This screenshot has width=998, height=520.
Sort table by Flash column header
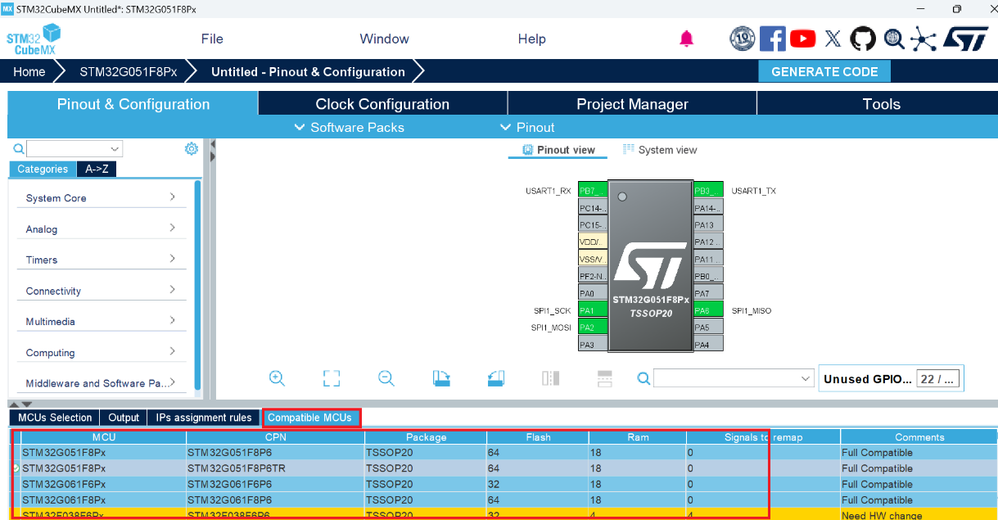pyautogui.click(x=538, y=437)
